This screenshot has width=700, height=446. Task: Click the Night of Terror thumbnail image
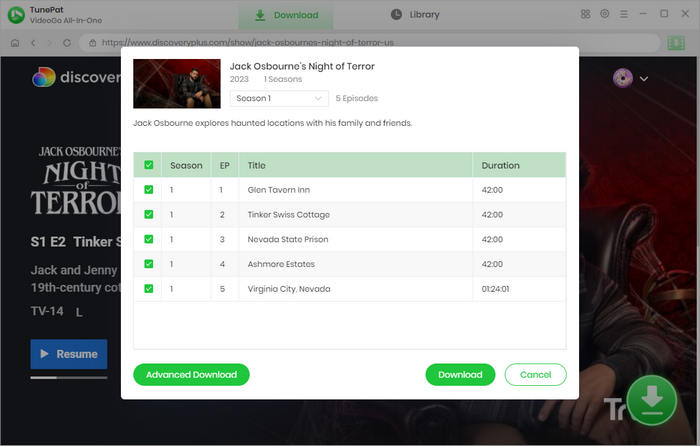click(x=177, y=83)
